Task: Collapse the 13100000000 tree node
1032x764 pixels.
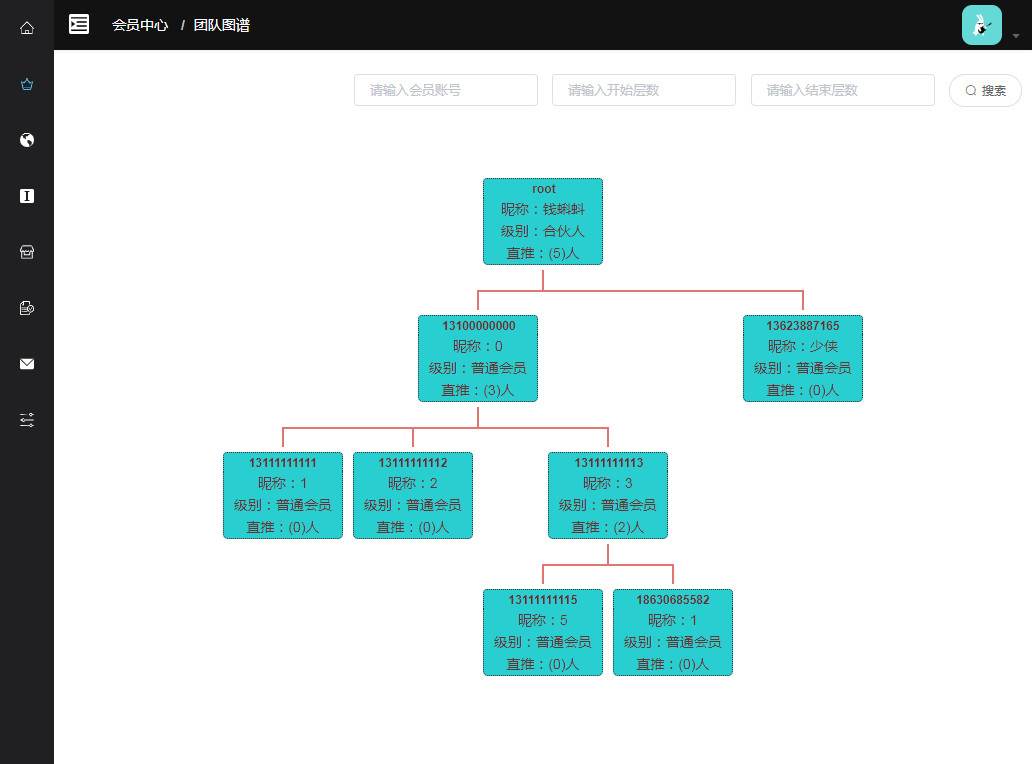Action: (478, 358)
